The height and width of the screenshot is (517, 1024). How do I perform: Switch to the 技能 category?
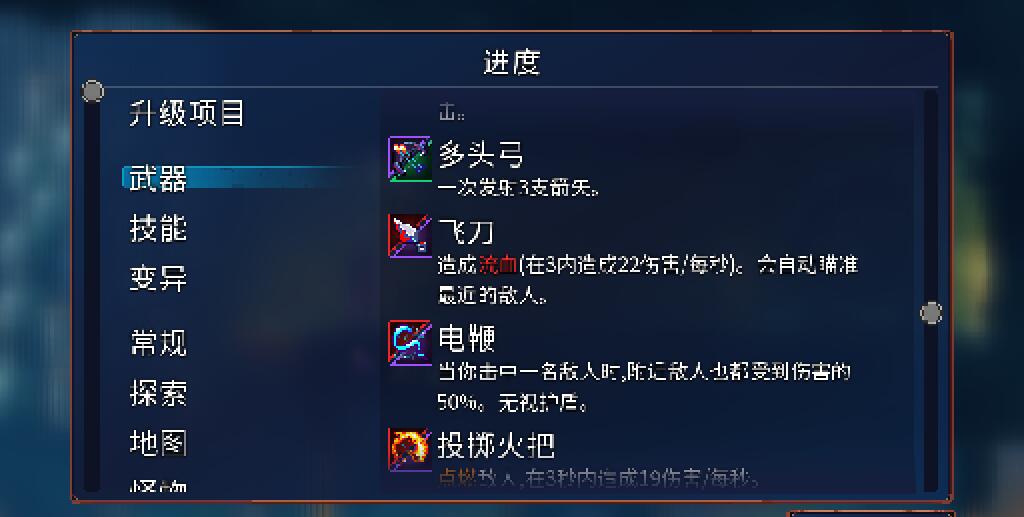coord(158,228)
